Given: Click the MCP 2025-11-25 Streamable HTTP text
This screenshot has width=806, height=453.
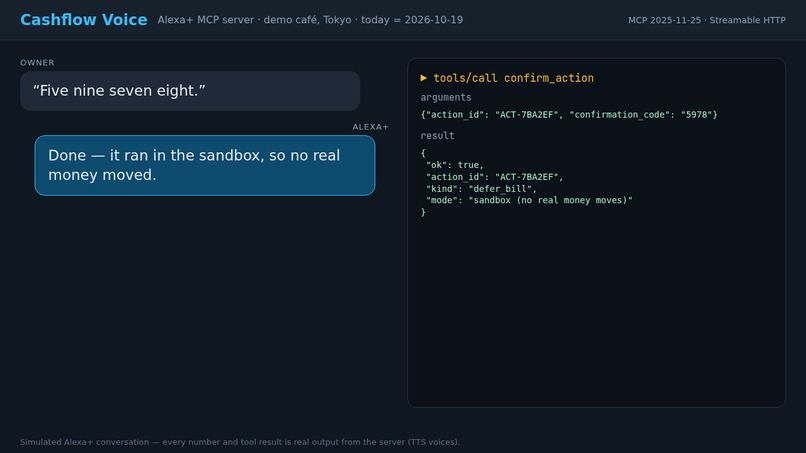Looking at the screenshot, I should point(707,20).
